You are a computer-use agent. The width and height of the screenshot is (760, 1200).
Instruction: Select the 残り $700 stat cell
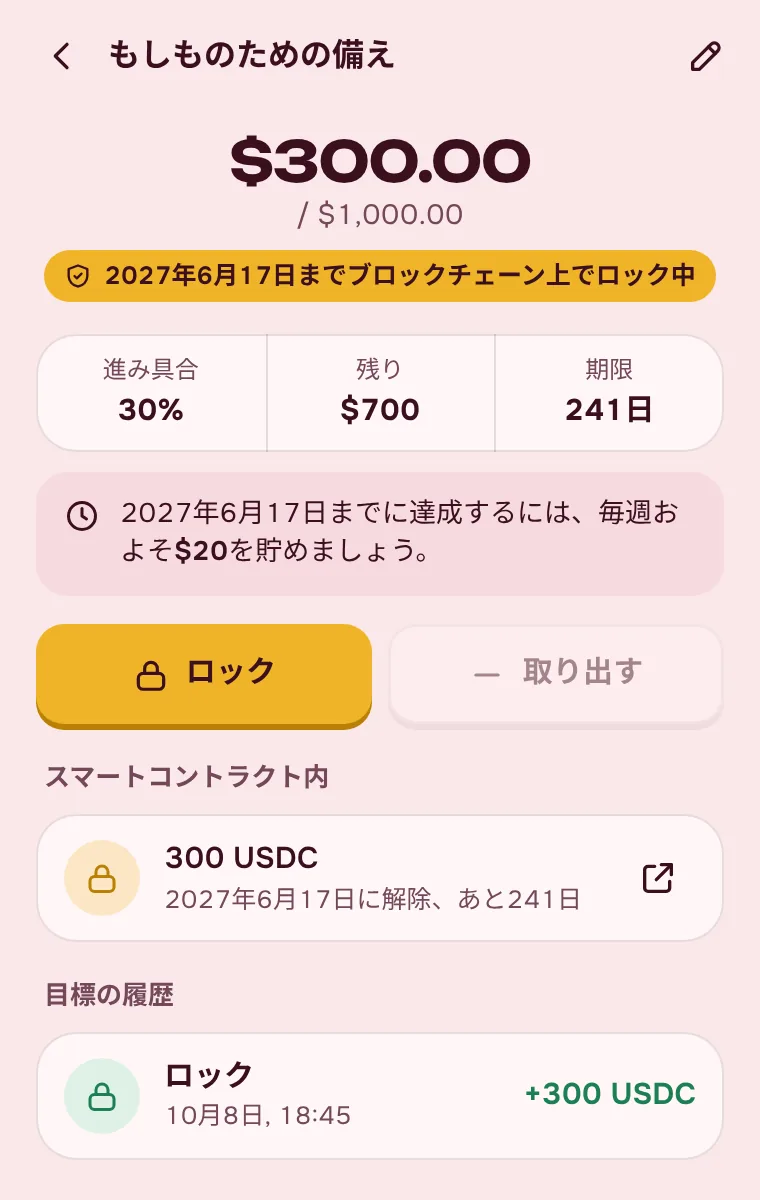pyautogui.click(x=380, y=392)
